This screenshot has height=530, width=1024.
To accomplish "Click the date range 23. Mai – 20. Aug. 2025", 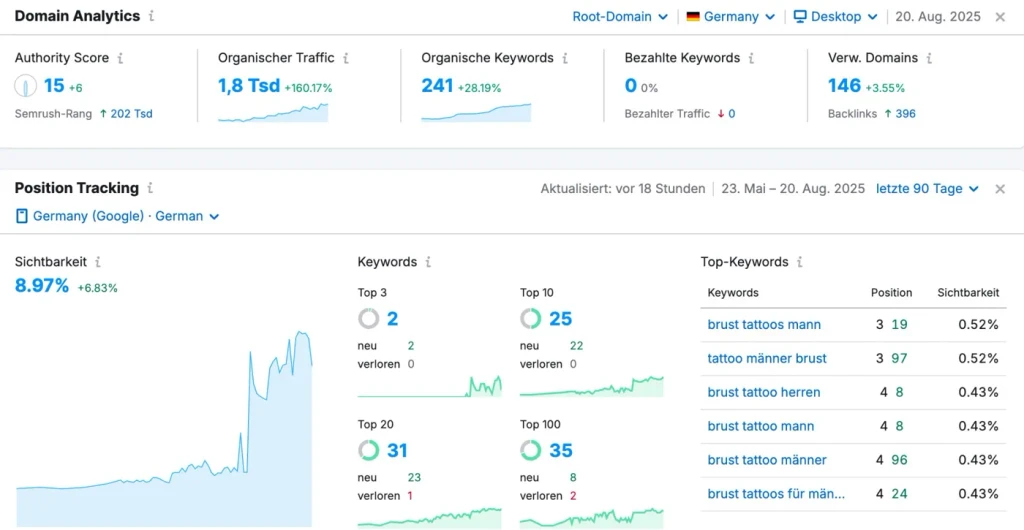I will (793, 189).
